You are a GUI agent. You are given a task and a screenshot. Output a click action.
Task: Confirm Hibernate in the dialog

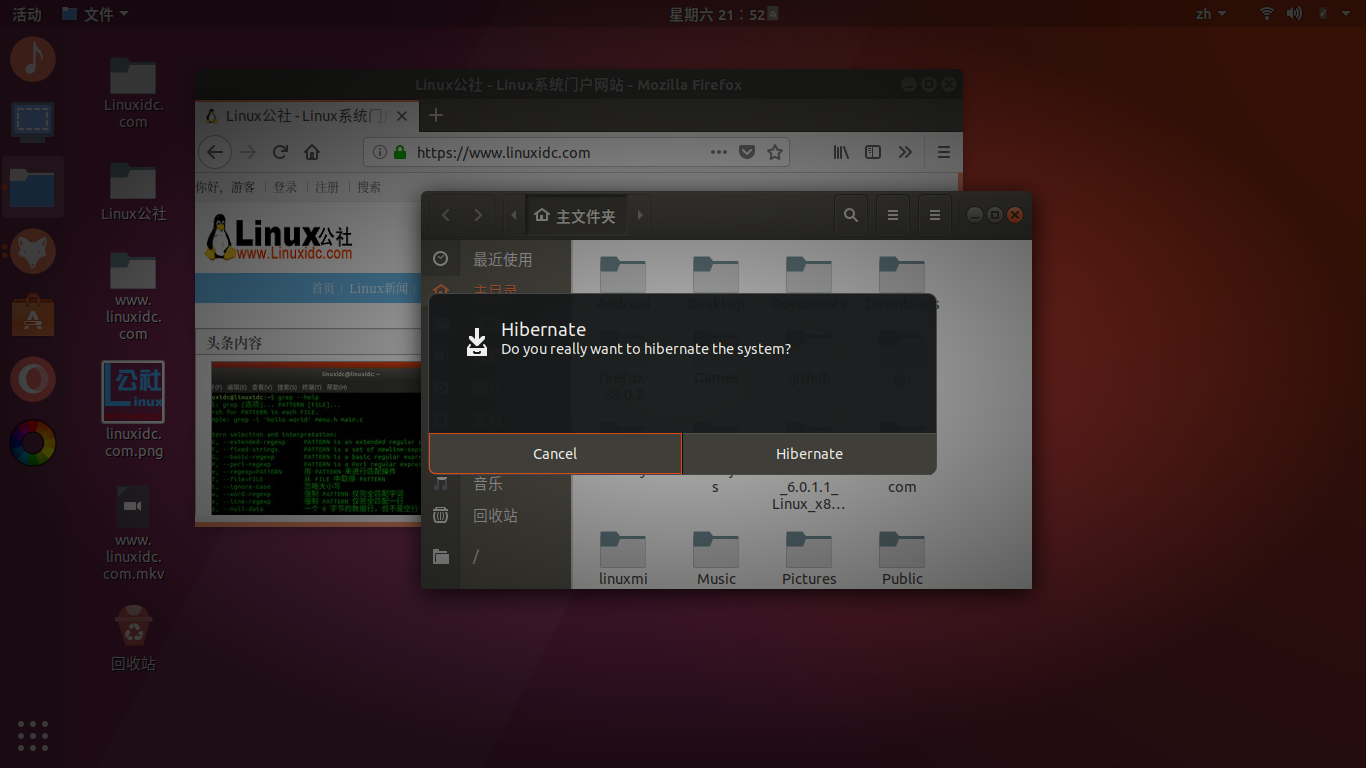pyautogui.click(x=809, y=454)
